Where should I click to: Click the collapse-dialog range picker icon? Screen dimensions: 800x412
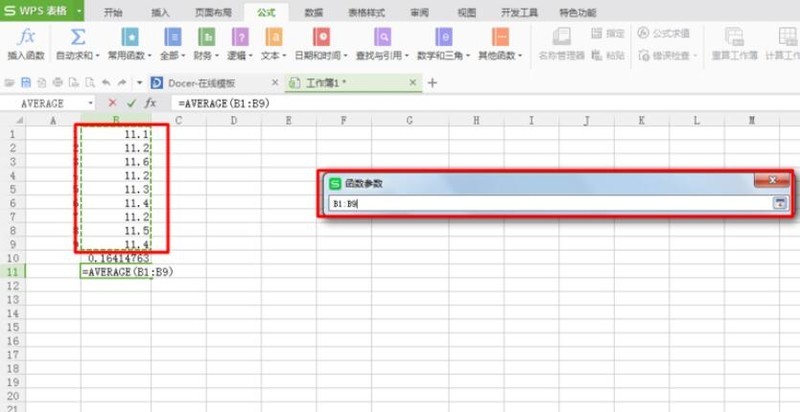pos(780,203)
